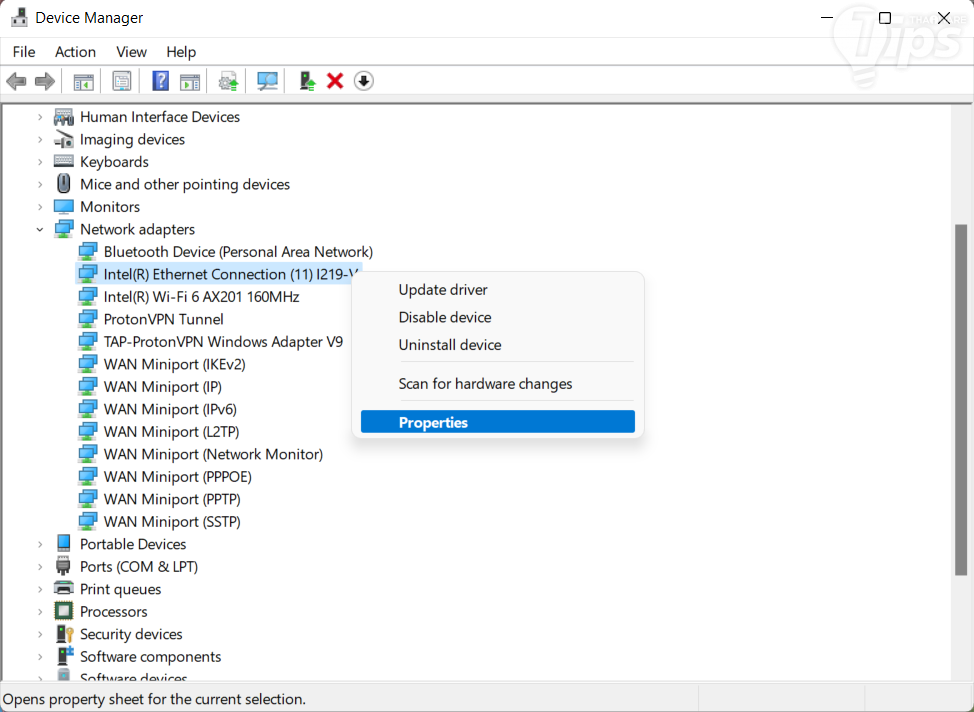This screenshot has height=712, width=974.
Task: Click the Imaging devices category icon
Action: tap(63, 139)
